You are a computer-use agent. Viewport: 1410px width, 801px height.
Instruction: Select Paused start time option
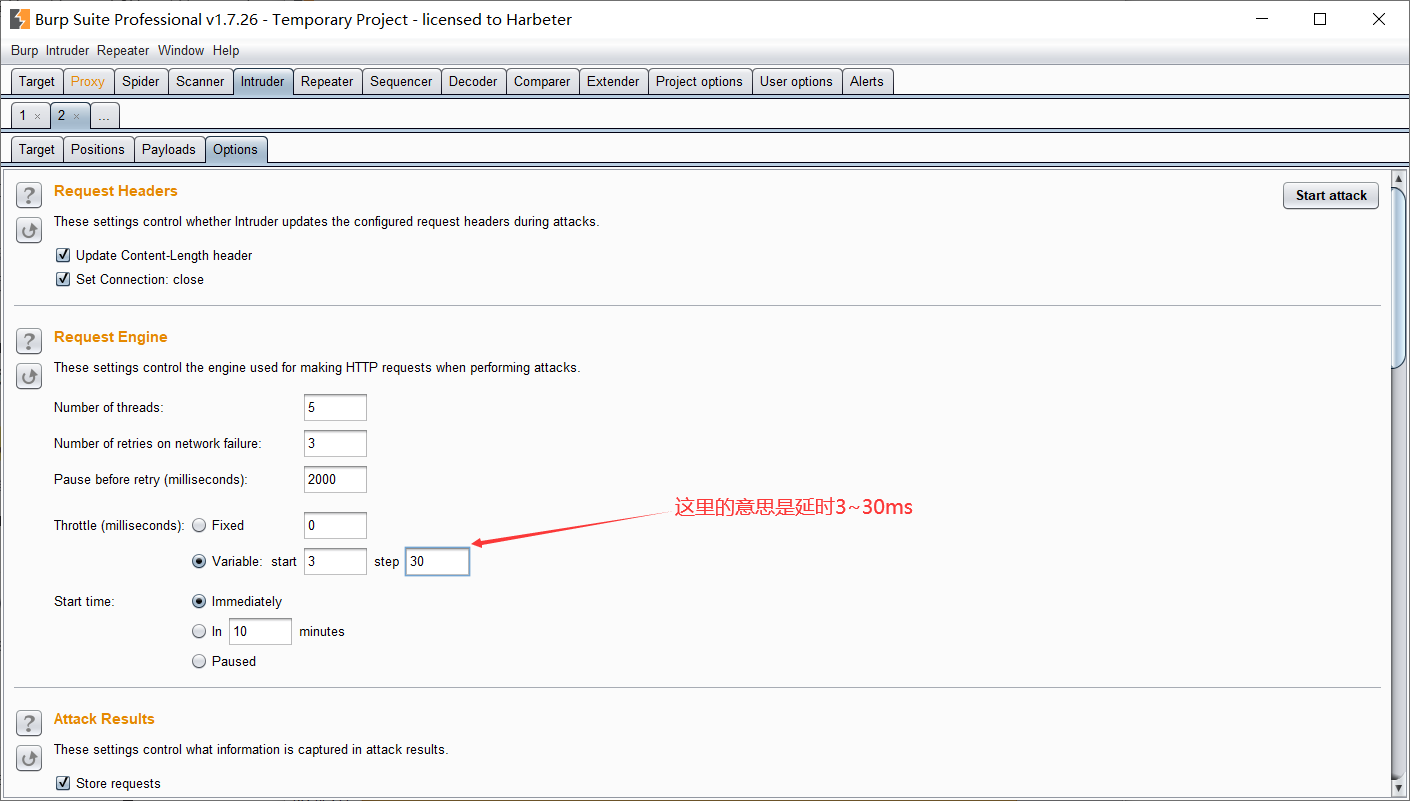pos(199,661)
